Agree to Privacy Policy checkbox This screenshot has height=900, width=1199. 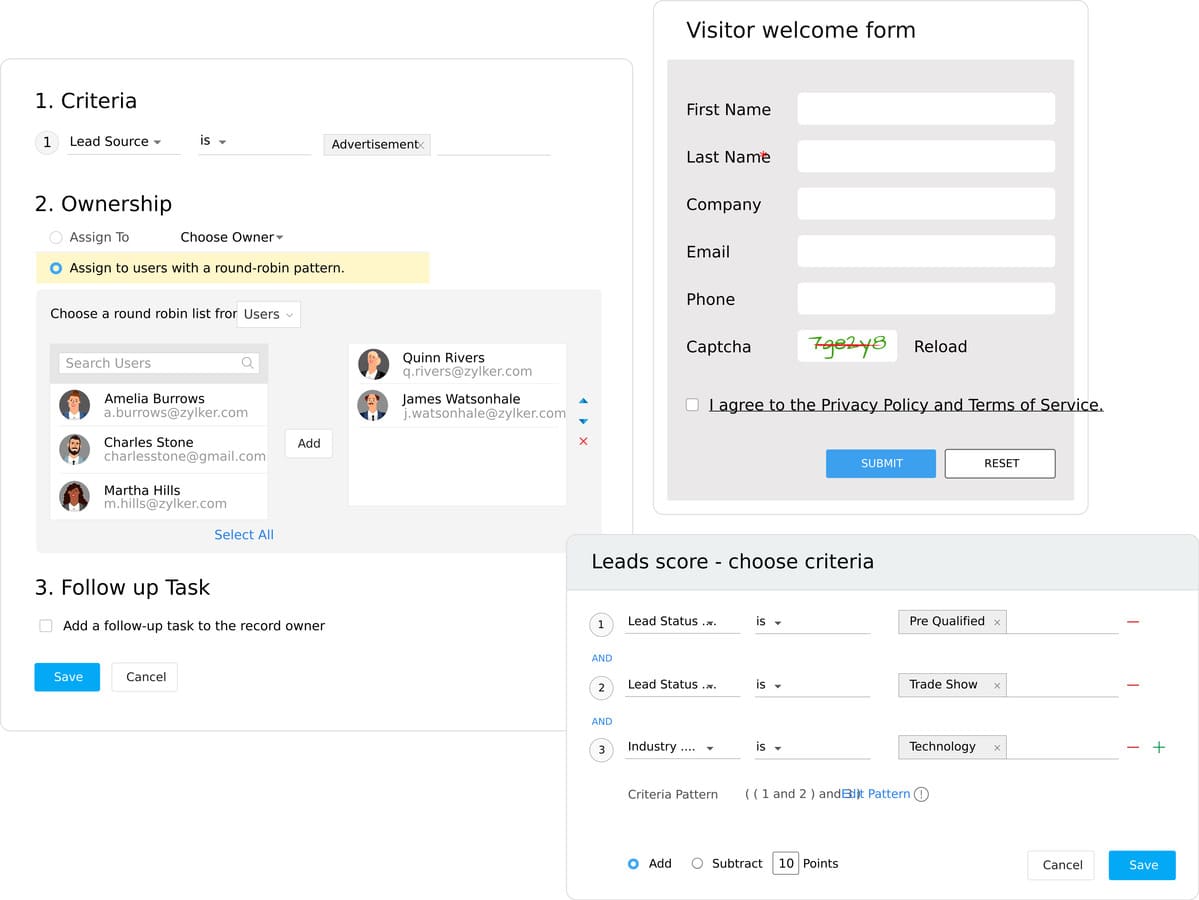[692, 405]
